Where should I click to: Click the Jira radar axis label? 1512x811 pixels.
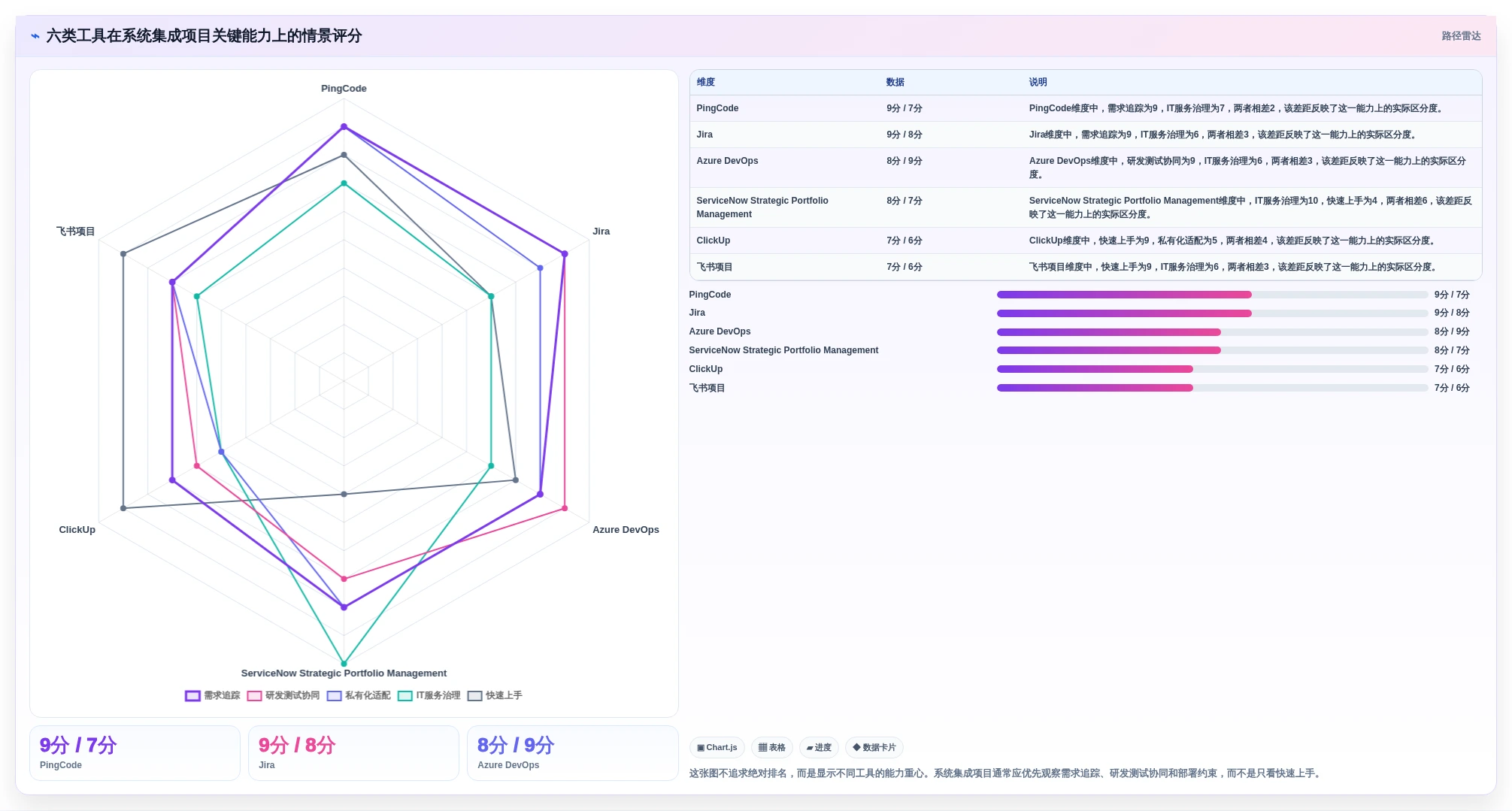[601, 231]
